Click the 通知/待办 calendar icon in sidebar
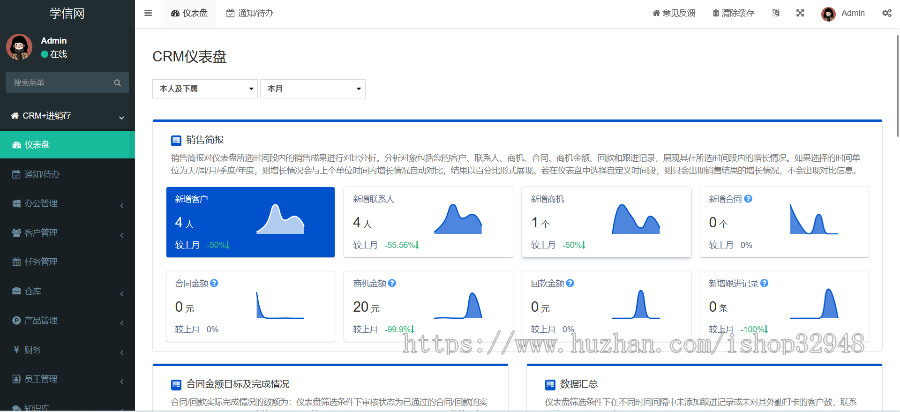Screen dimensions: 900x412 16,174
